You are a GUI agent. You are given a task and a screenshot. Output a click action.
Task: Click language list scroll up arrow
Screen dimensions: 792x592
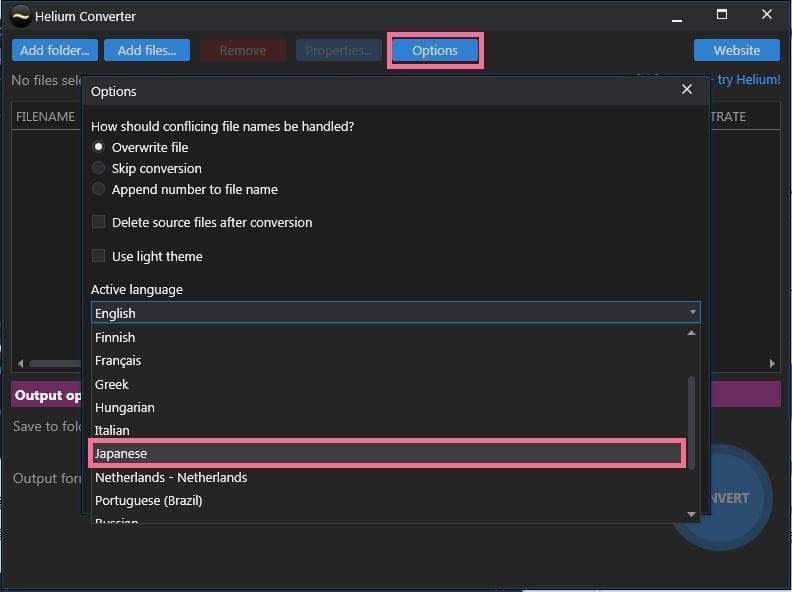point(691,333)
